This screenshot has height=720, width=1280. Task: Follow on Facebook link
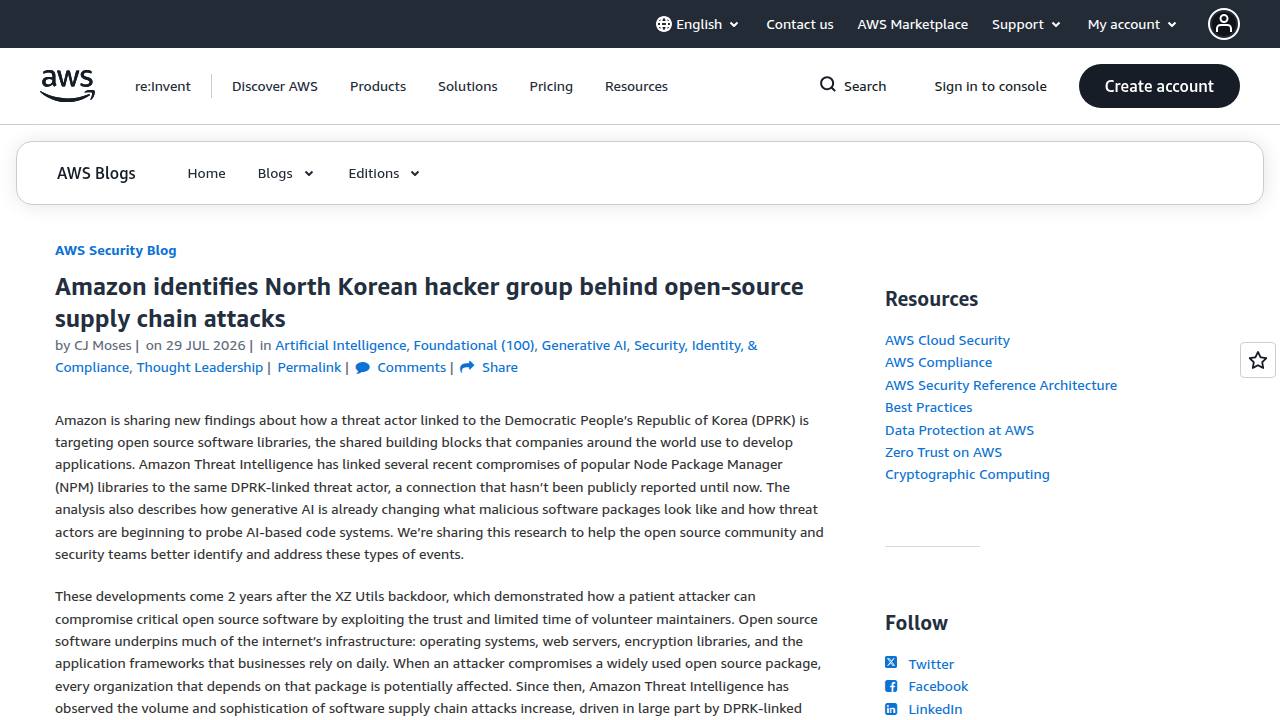[x=938, y=686]
